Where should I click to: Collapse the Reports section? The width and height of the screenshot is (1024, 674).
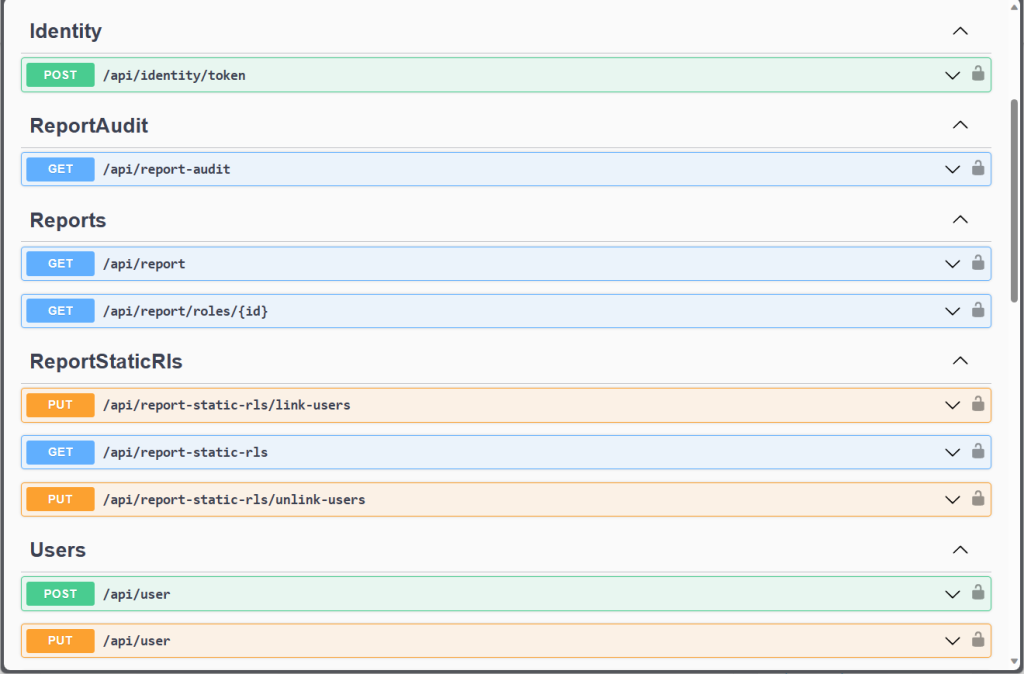click(x=960, y=220)
